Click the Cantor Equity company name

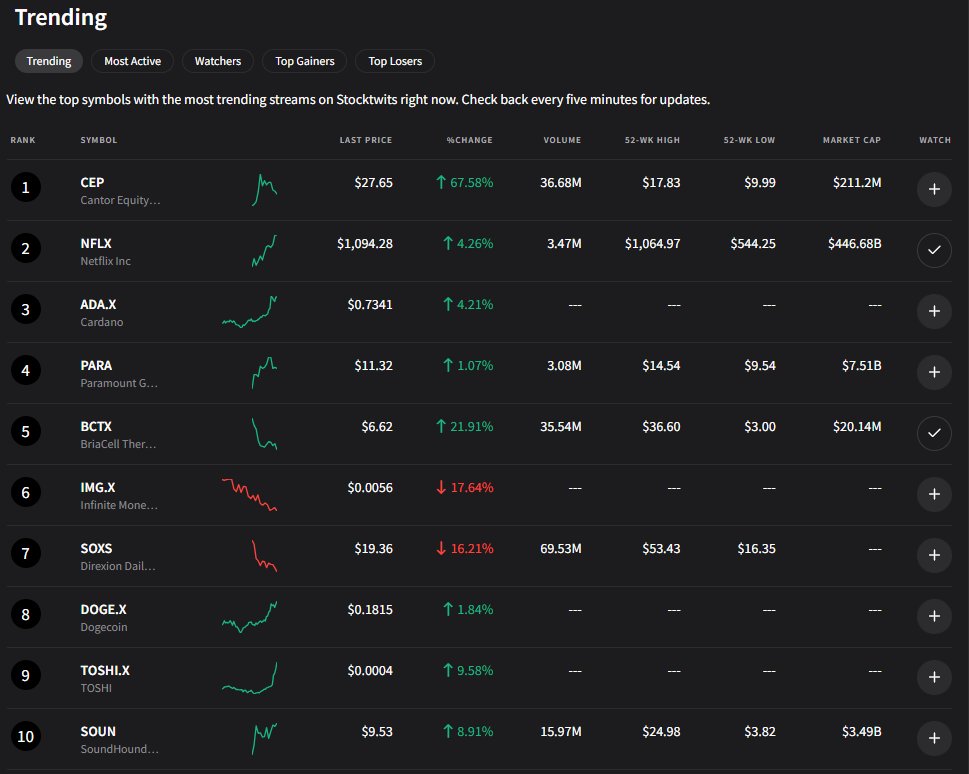coord(121,200)
